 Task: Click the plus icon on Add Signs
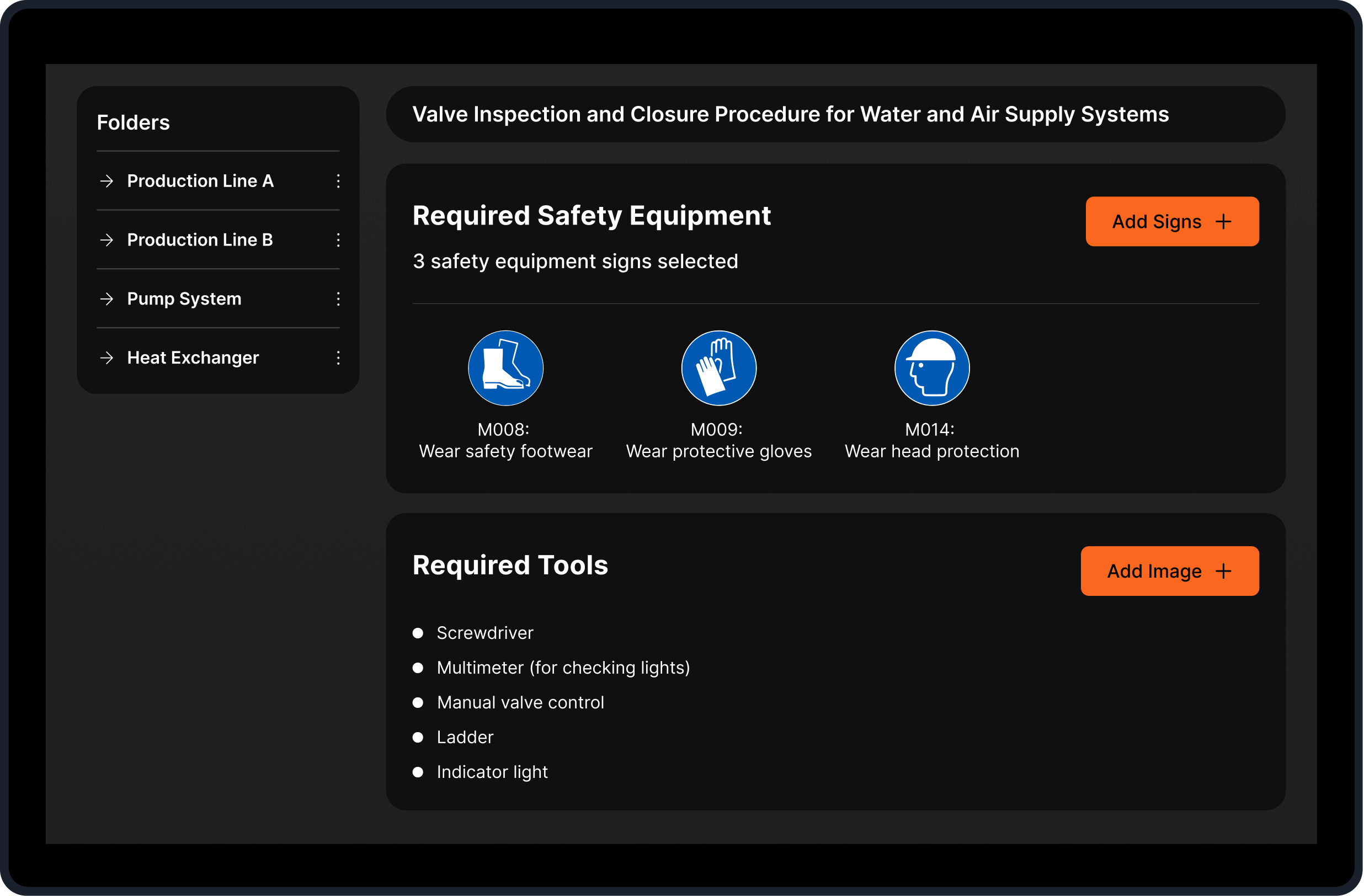point(1223,222)
